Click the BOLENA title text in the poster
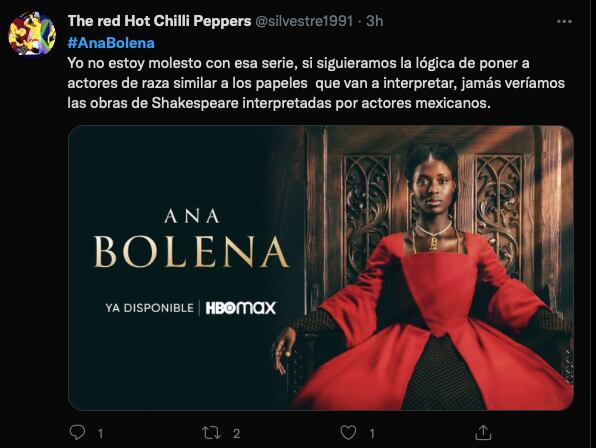Viewport: 596px width, 448px height. click(191, 252)
